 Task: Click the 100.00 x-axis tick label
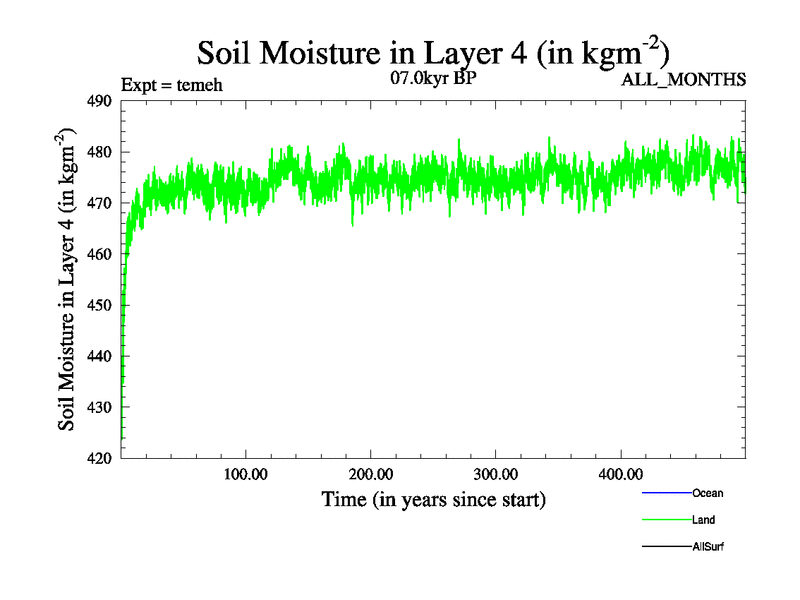245,473
